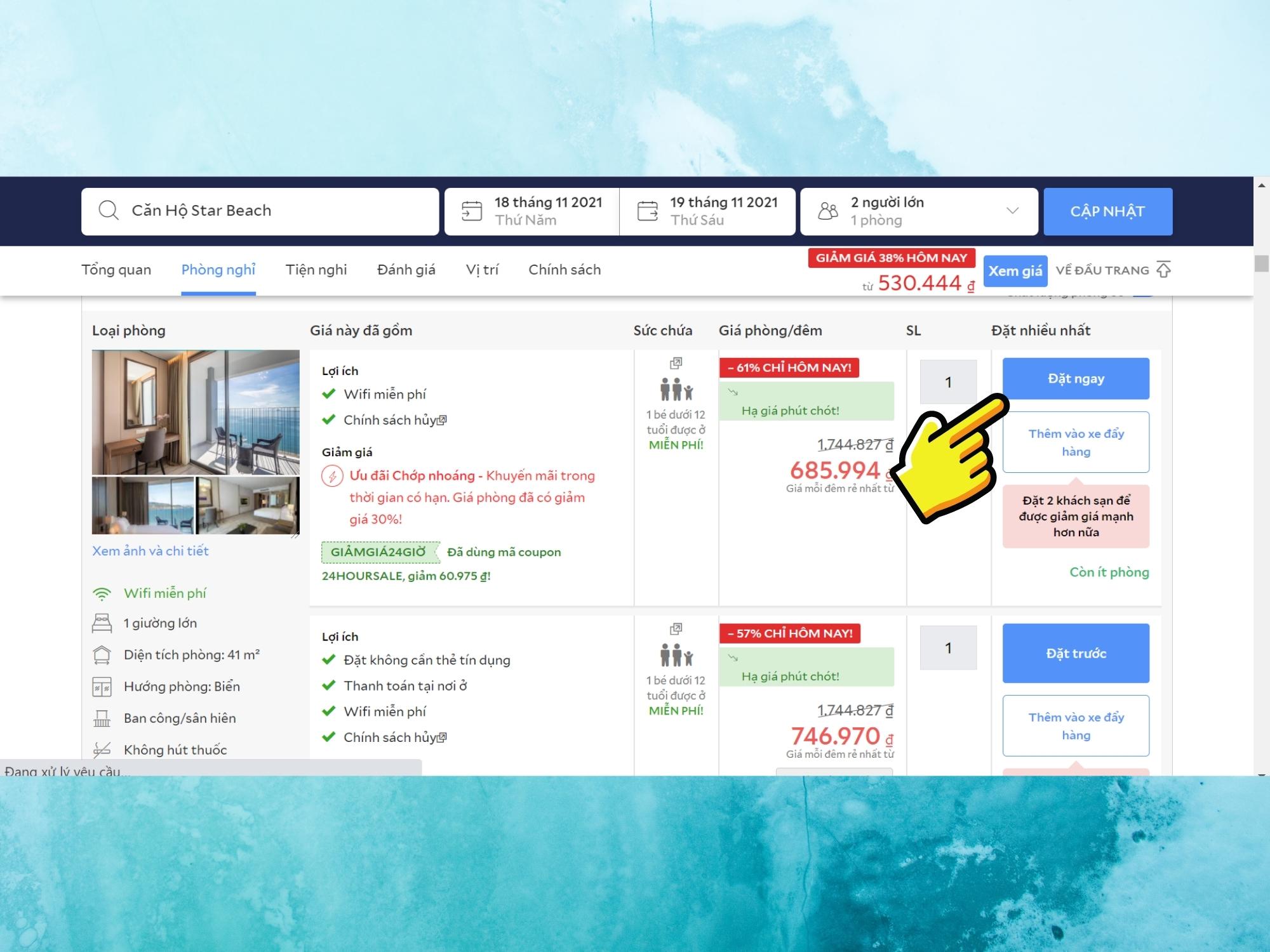Click the search magnifier icon

tap(109, 211)
